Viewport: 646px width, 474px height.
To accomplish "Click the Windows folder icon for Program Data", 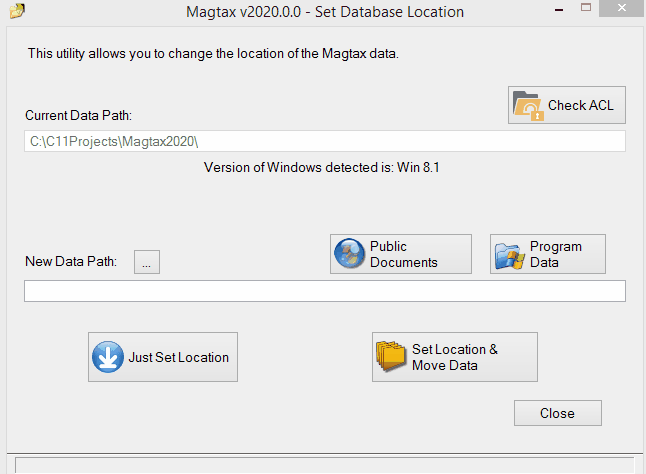I will (510, 256).
